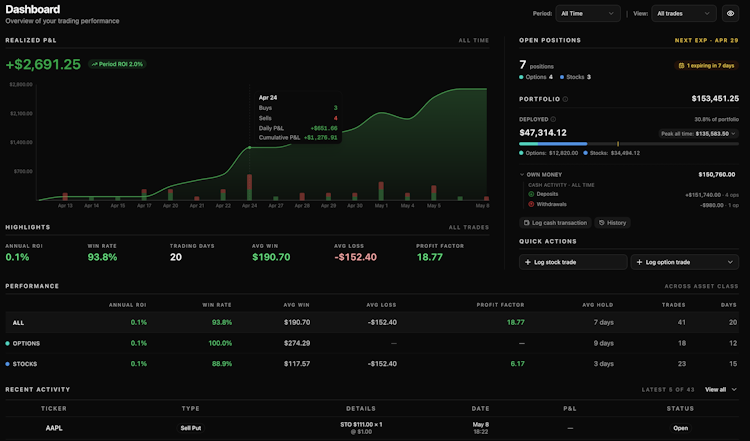
Task: Click the green Deposits icon
Action: pyautogui.click(x=531, y=194)
